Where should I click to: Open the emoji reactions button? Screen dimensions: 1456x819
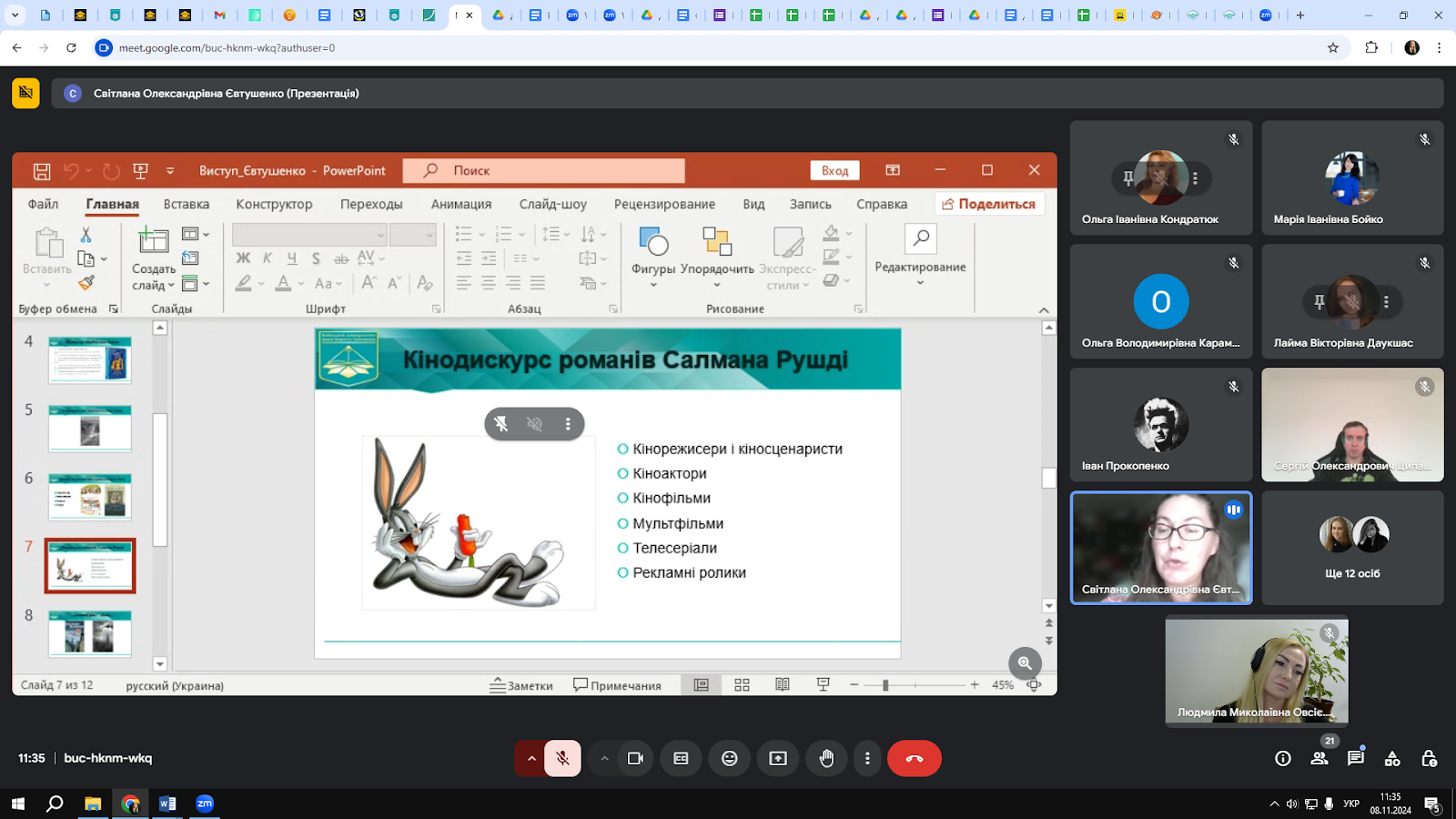click(x=729, y=758)
